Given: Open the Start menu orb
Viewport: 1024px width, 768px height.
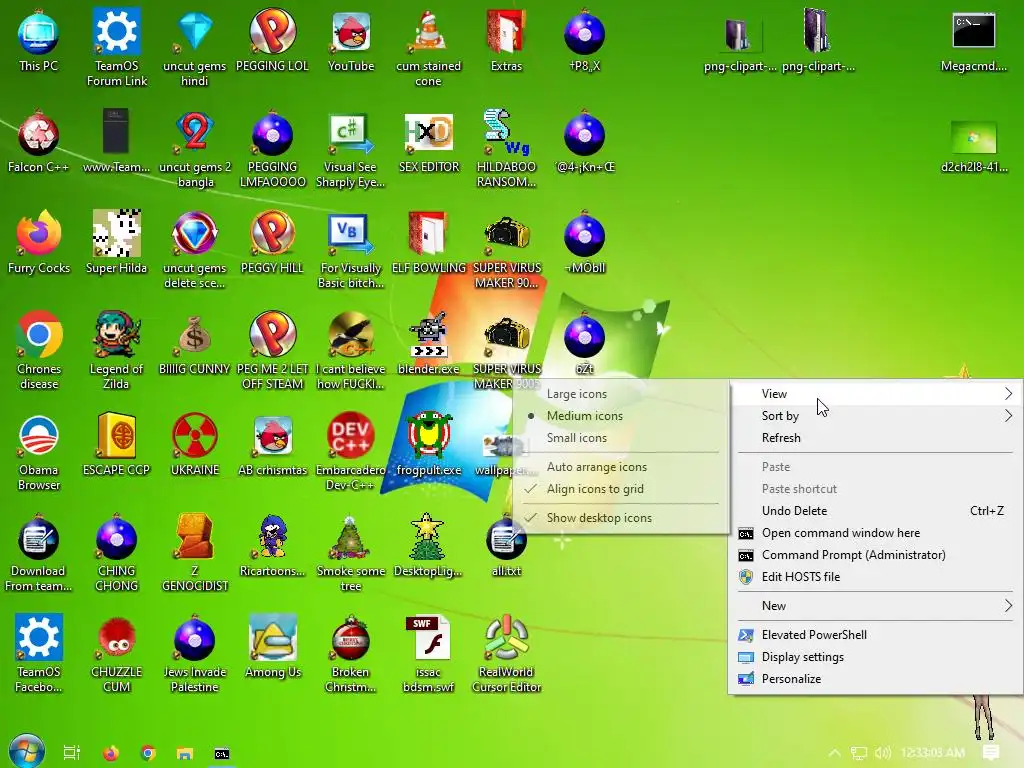Looking at the screenshot, I should click(x=27, y=751).
